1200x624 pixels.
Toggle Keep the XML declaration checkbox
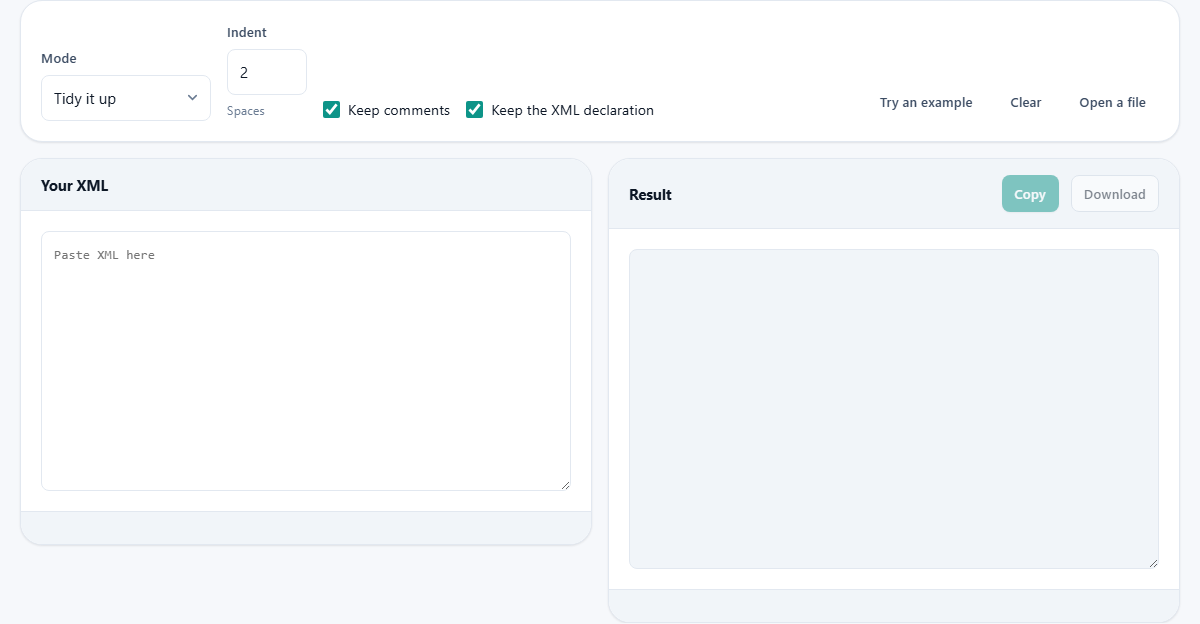475,110
